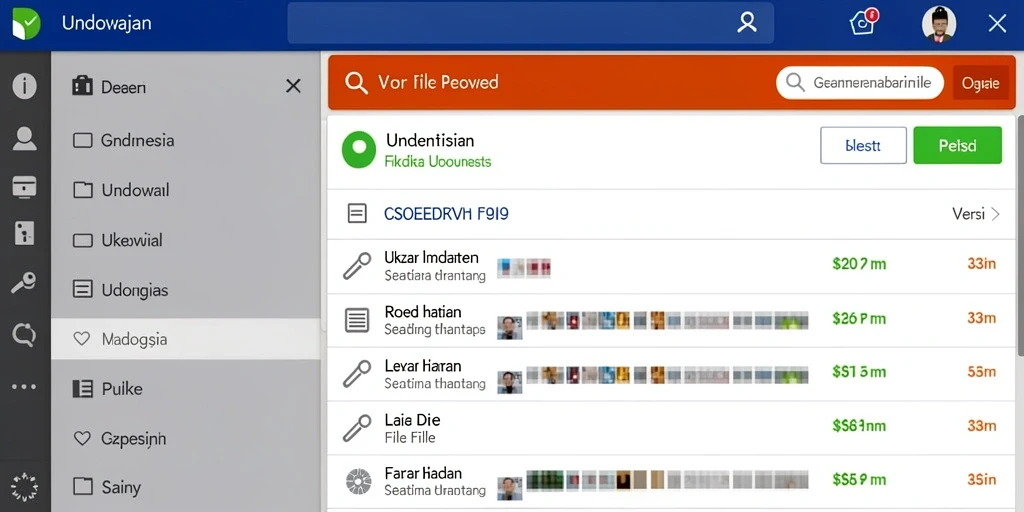Click the disc icon in Farar Hadan row
Viewport: 1024px width, 512px height.
357,483
